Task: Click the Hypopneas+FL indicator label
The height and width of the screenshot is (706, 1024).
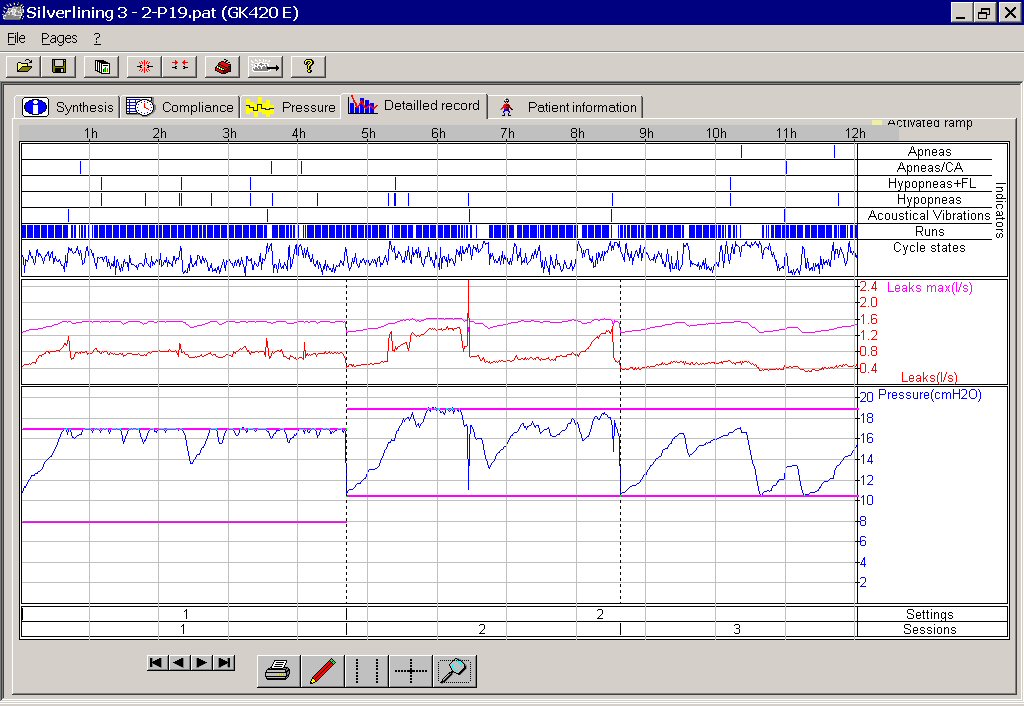Action: point(931,184)
